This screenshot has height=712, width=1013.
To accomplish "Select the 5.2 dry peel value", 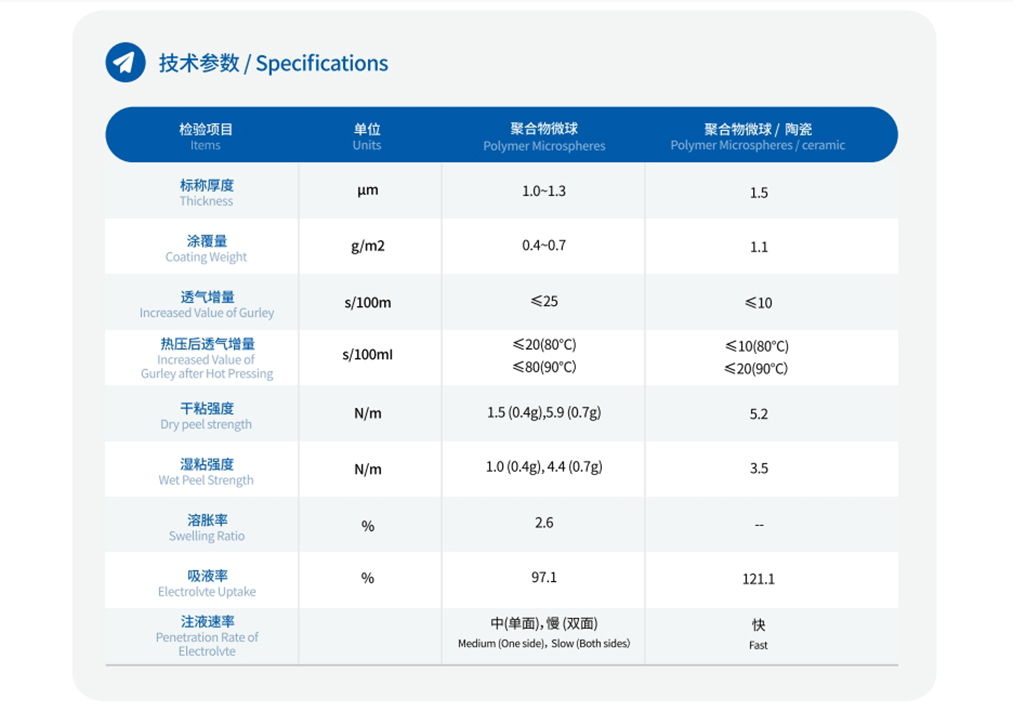I will 759,414.
